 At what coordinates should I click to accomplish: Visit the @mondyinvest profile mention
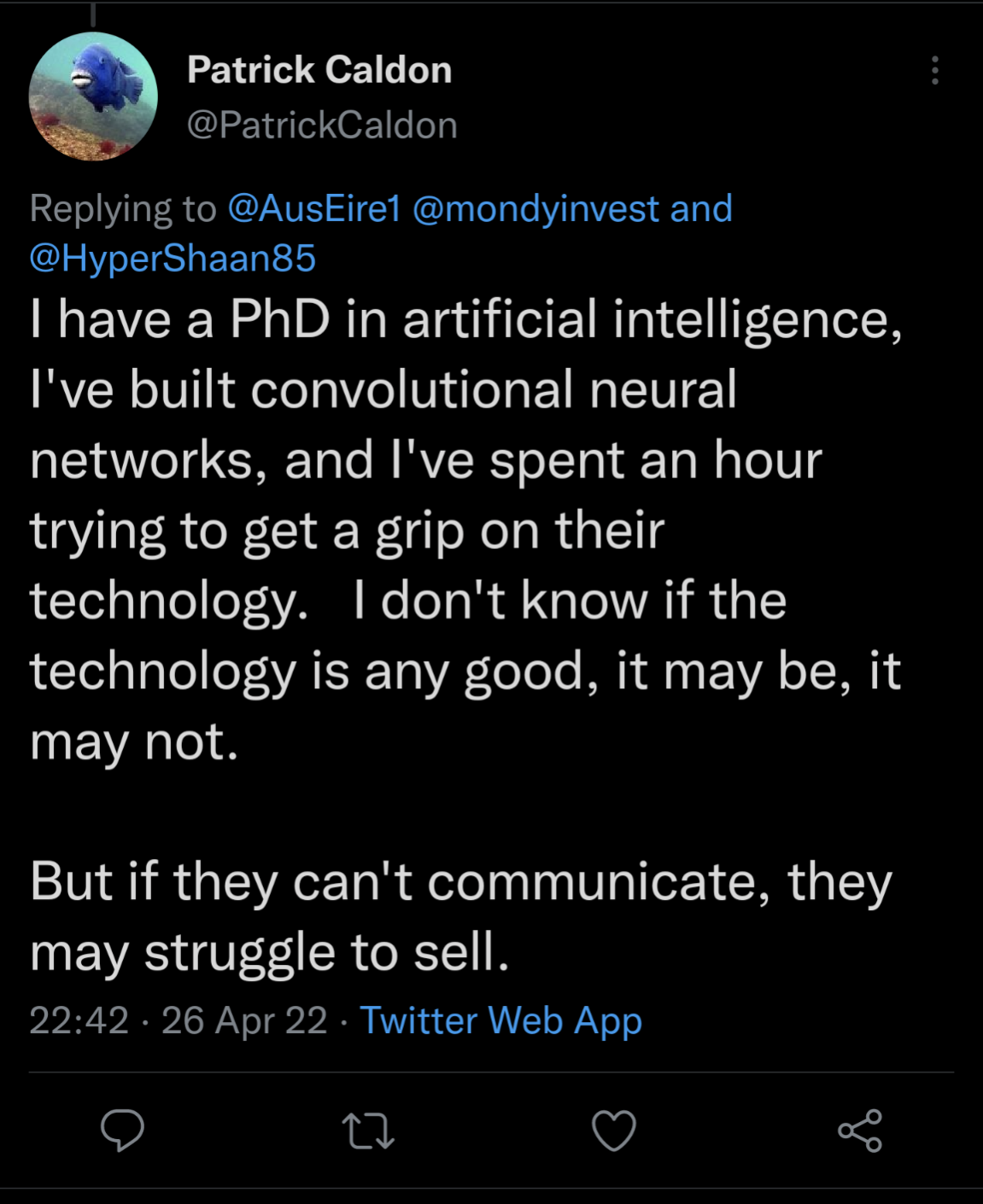coord(535,209)
